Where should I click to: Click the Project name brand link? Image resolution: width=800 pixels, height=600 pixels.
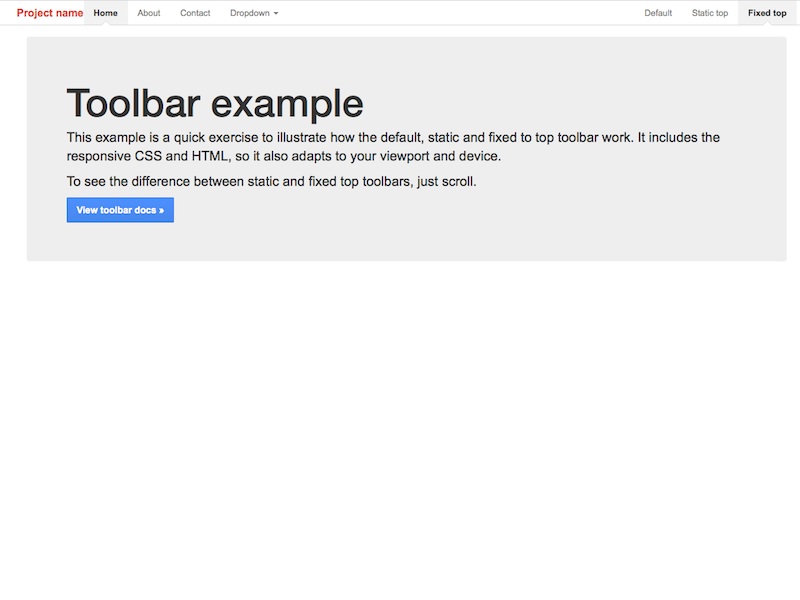(x=50, y=13)
